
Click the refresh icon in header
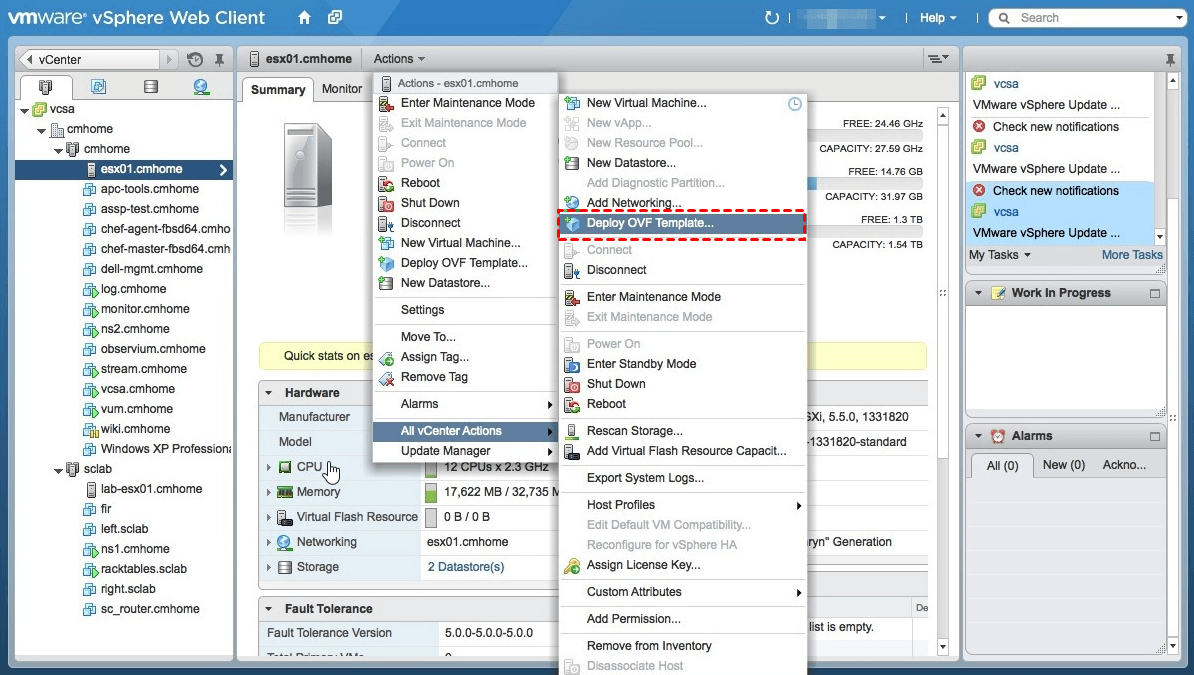[x=771, y=18]
